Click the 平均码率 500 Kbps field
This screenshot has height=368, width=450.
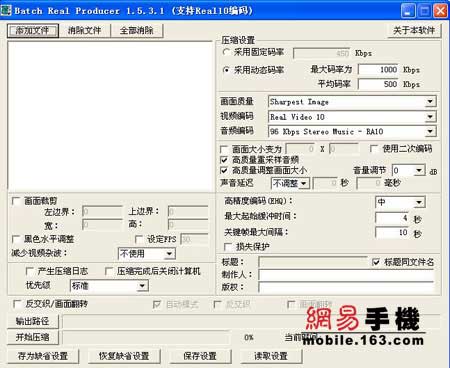pyautogui.click(x=378, y=84)
